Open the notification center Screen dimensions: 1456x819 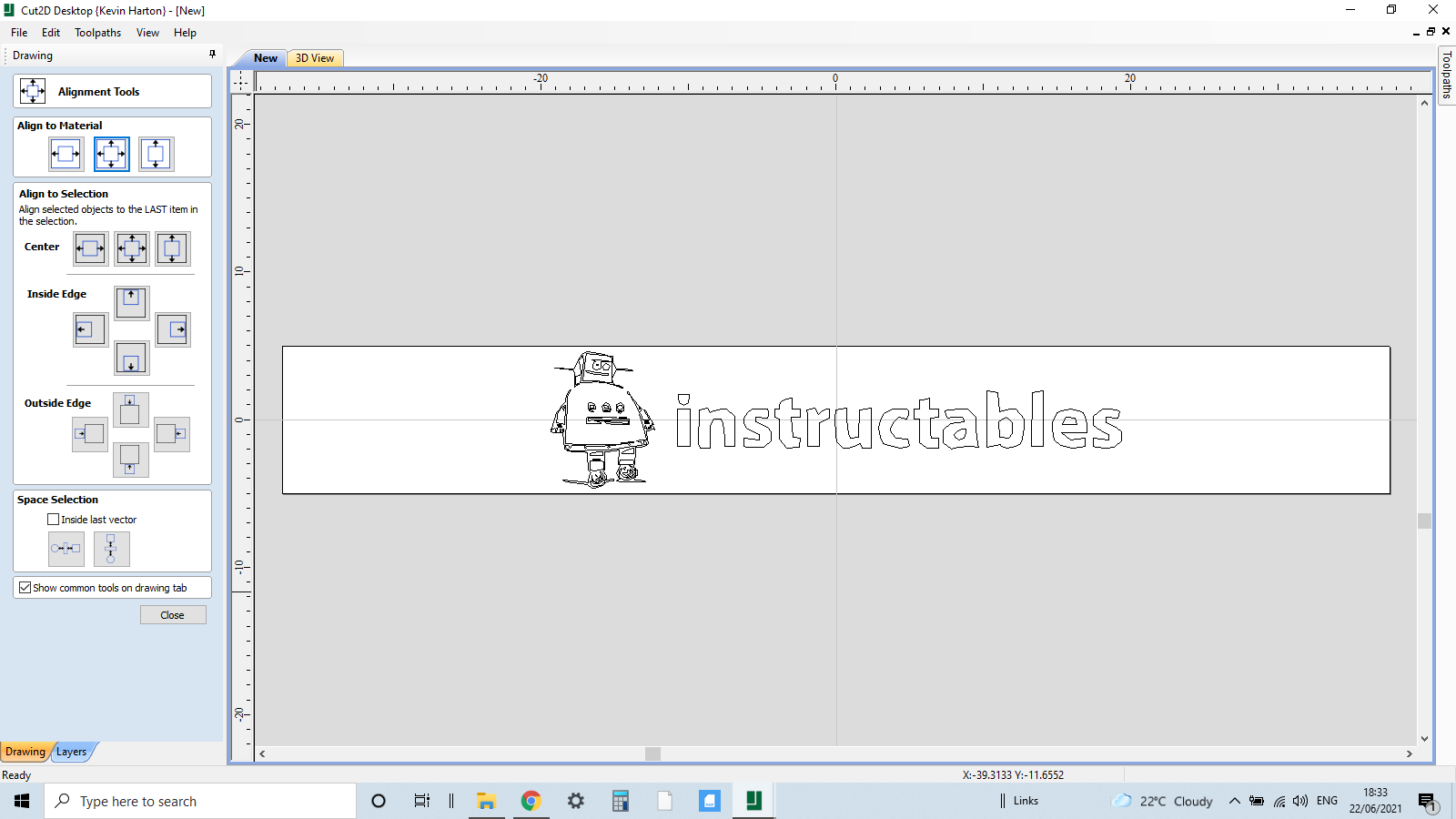pos(1427,802)
